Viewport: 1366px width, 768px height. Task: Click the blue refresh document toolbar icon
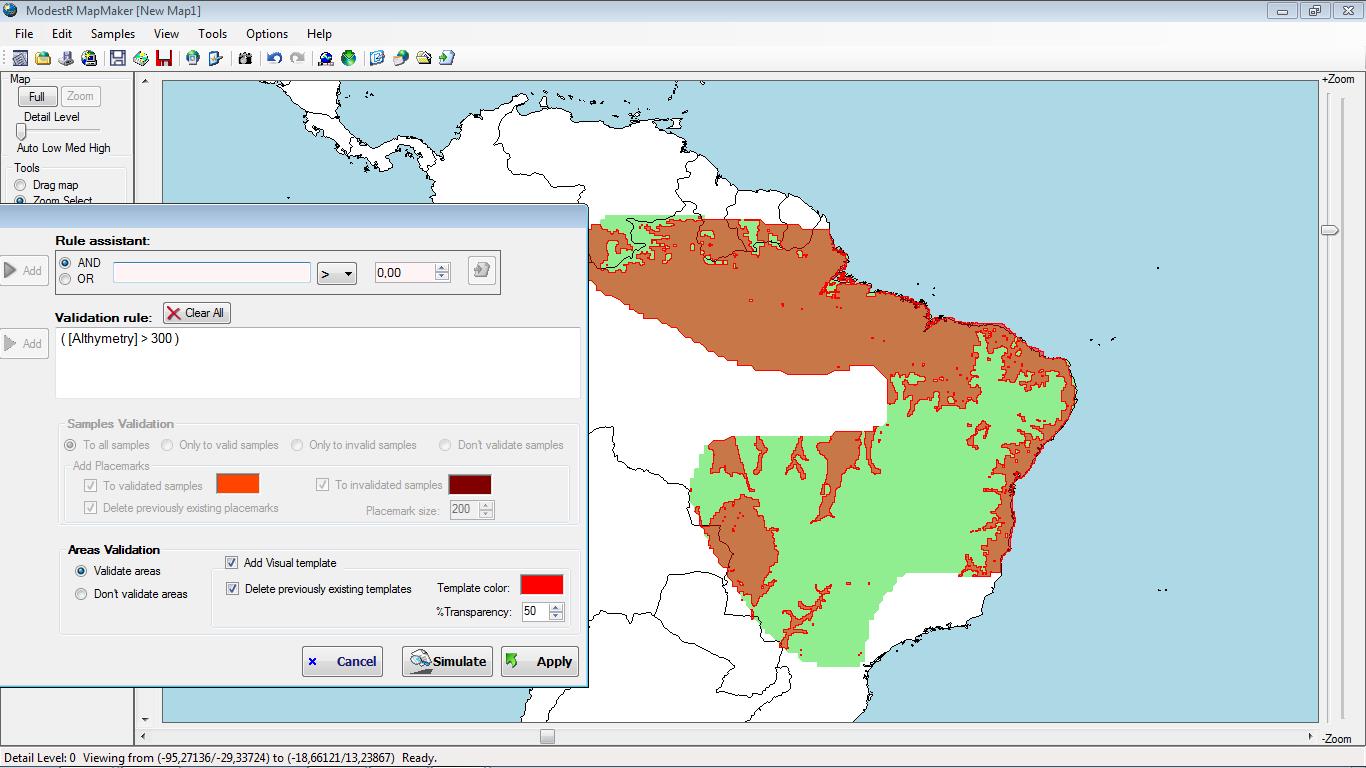(x=377, y=58)
